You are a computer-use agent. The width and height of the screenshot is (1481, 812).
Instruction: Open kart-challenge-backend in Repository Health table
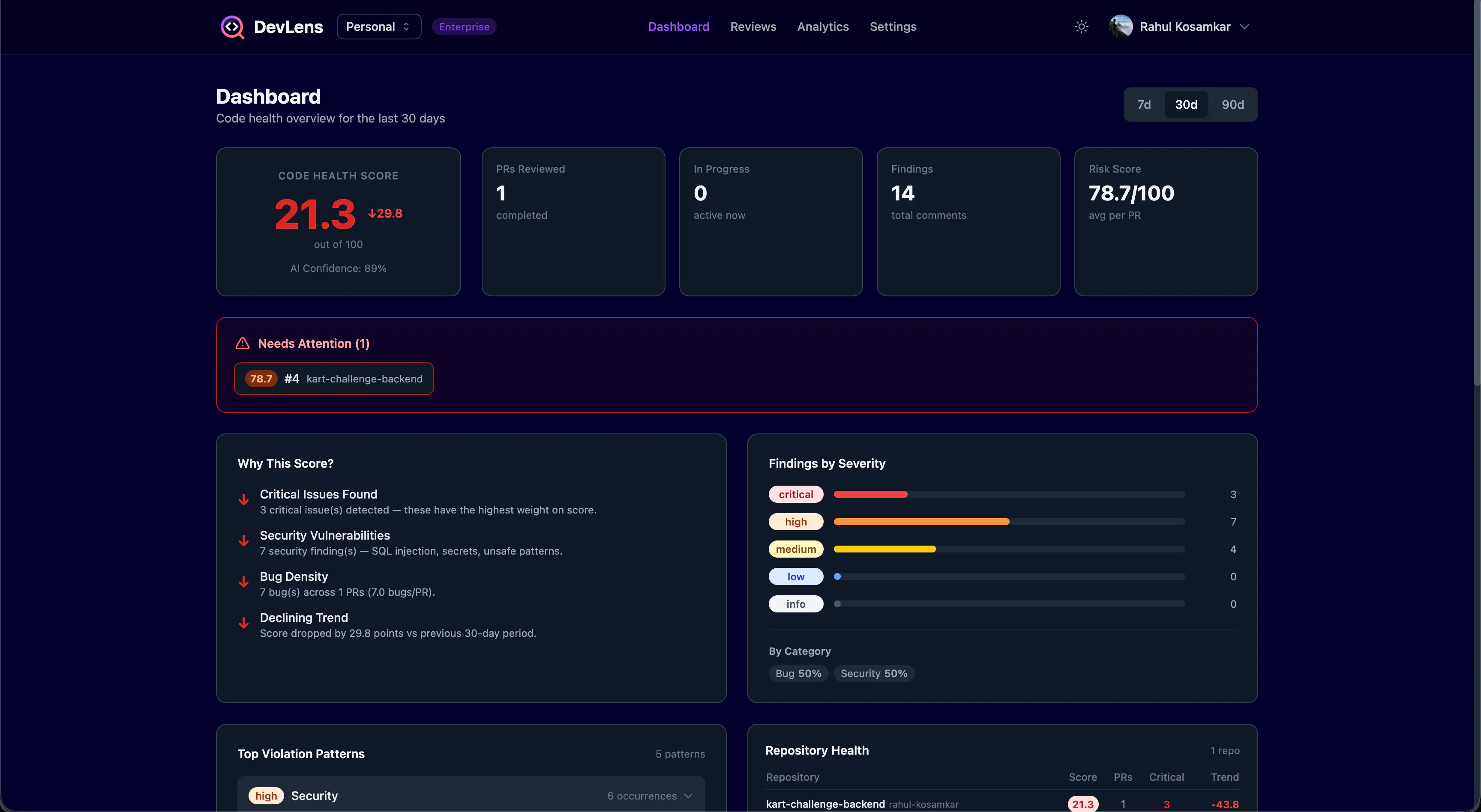[825, 804]
